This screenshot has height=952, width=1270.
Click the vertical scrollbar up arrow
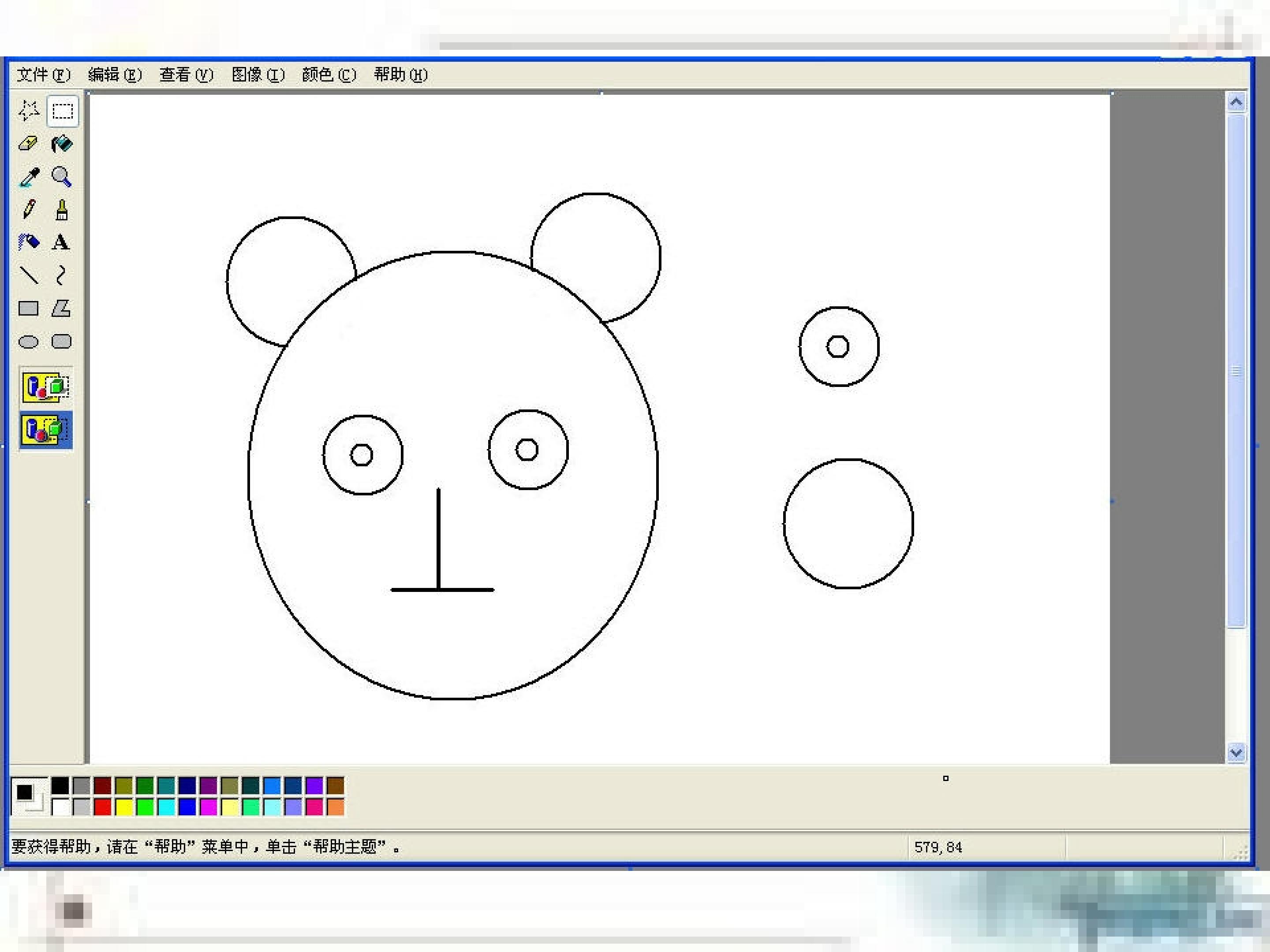(1236, 103)
